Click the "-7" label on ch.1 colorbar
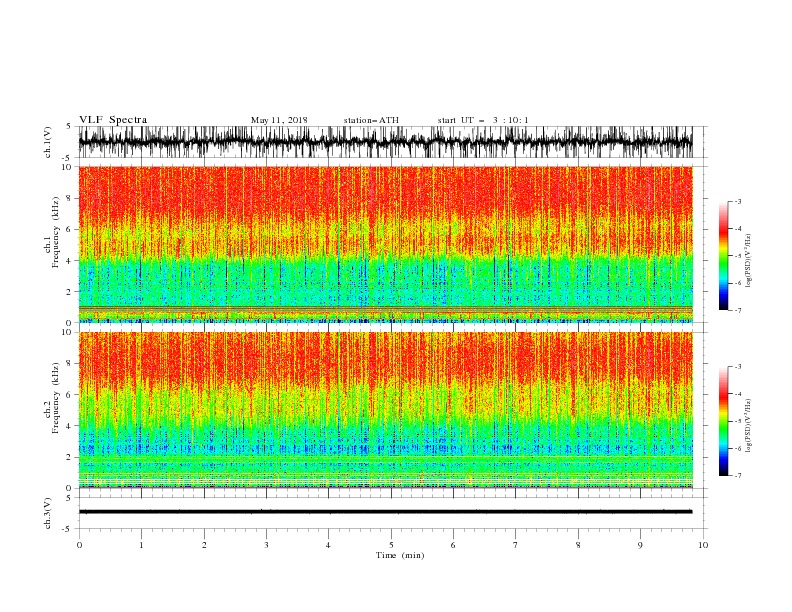Screen dimensions: 792x612 738,310
